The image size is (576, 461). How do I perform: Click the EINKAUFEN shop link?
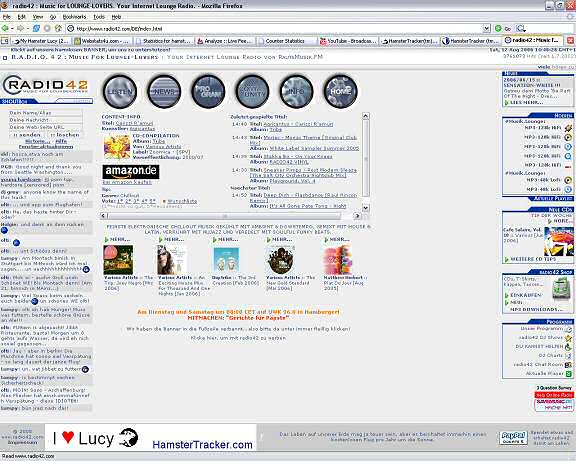525,295
